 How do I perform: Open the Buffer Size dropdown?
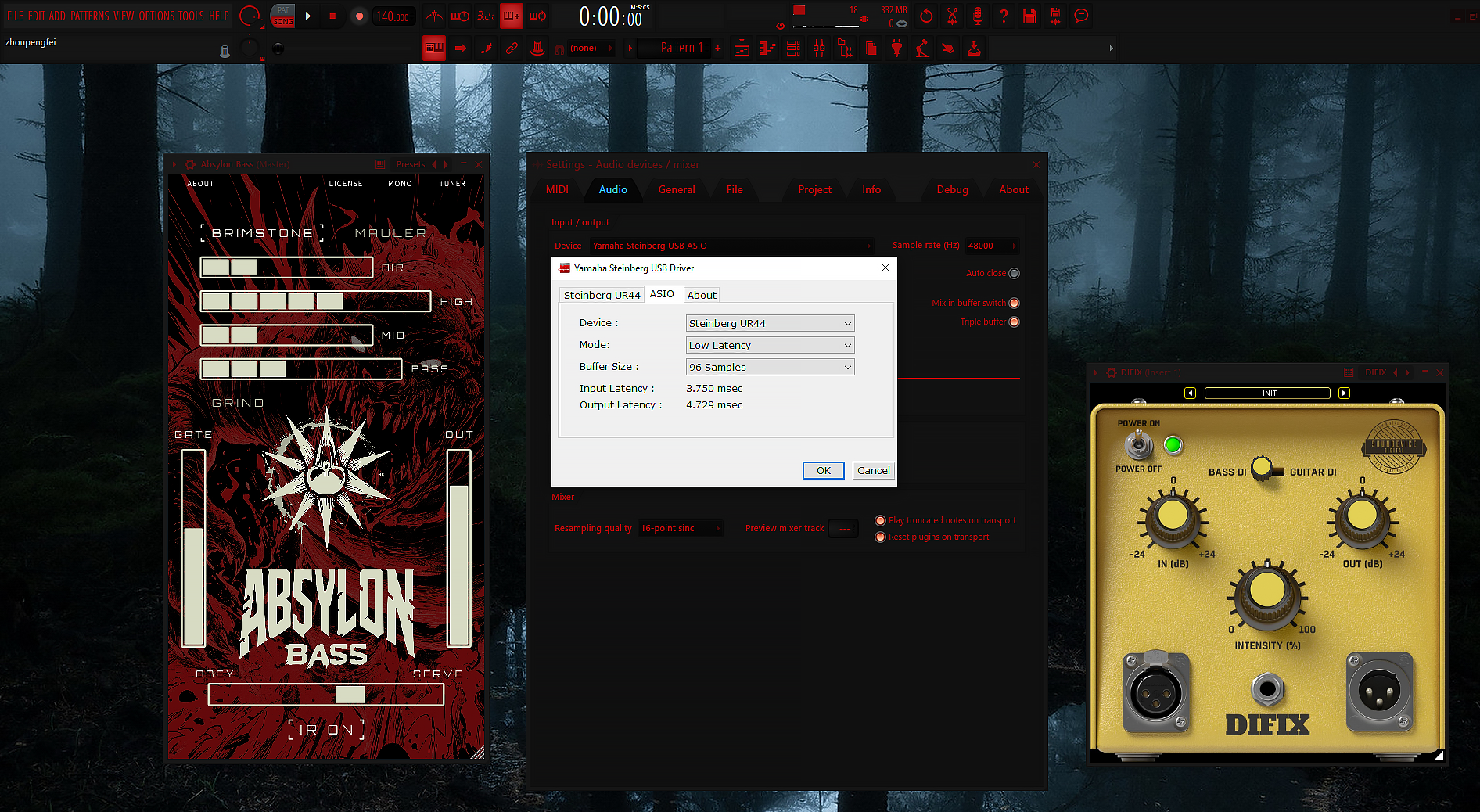pyautogui.click(x=770, y=367)
